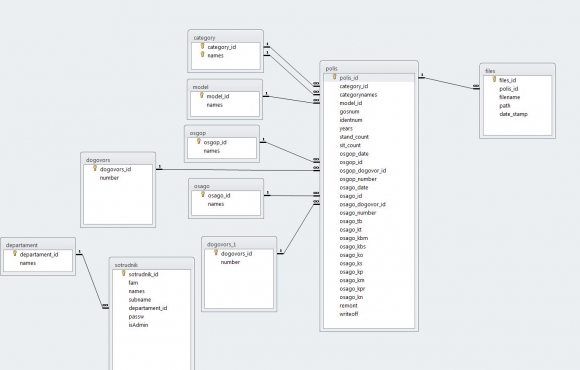This screenshot has height=370, width=580.
Task: Select the number field in dogovors table
Action: pyautogui.click(x=109, y=178)
